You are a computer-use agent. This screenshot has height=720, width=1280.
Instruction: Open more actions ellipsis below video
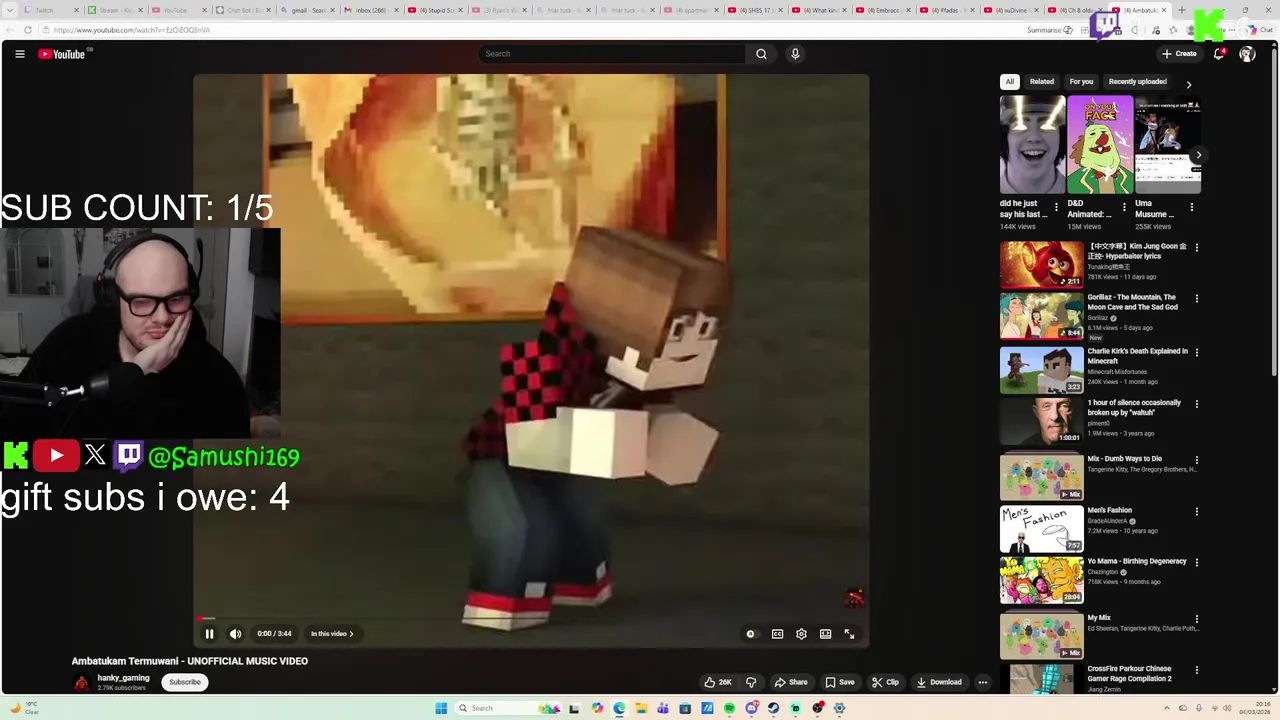(x=983, y=682)
